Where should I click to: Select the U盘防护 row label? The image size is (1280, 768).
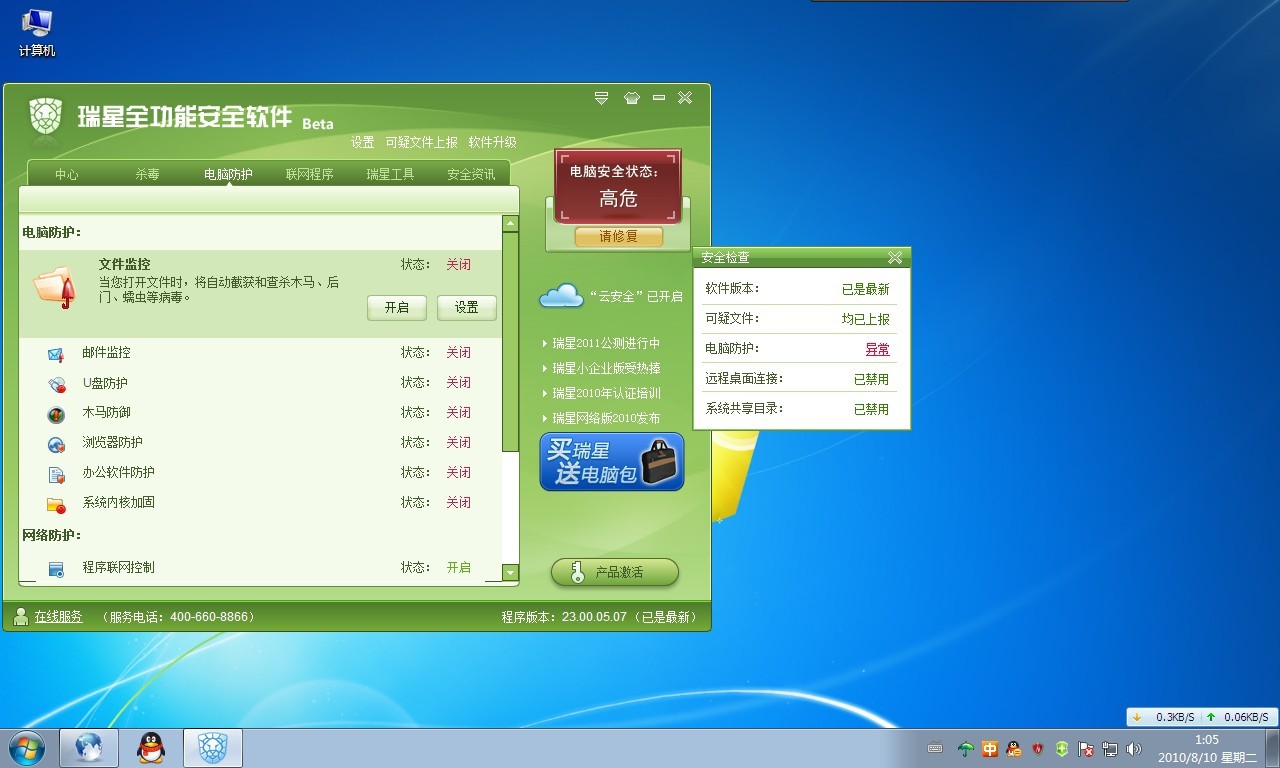[x=105, y=383]
